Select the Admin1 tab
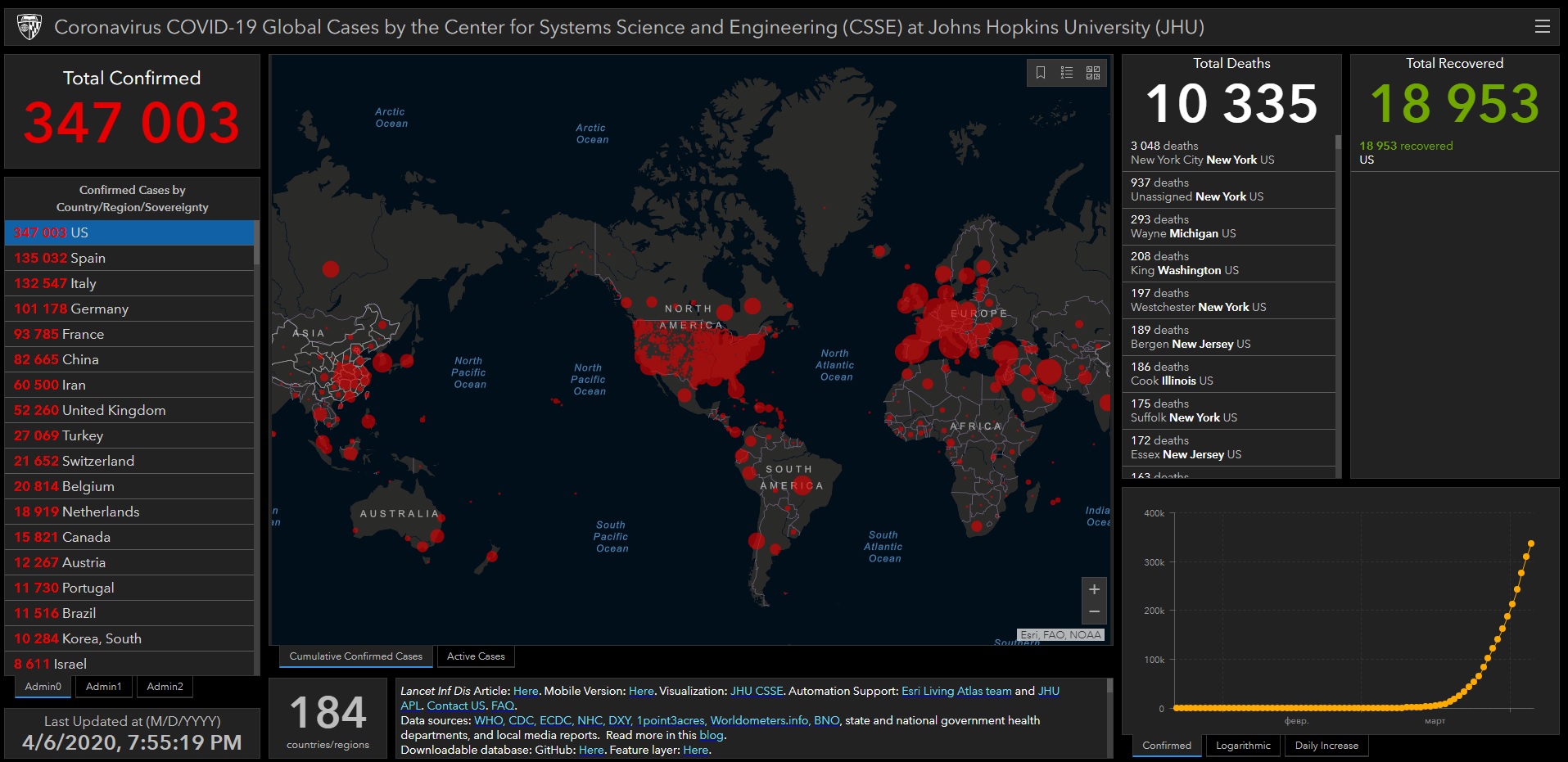Screen dimensions: 1568x762 click(104, 687)
